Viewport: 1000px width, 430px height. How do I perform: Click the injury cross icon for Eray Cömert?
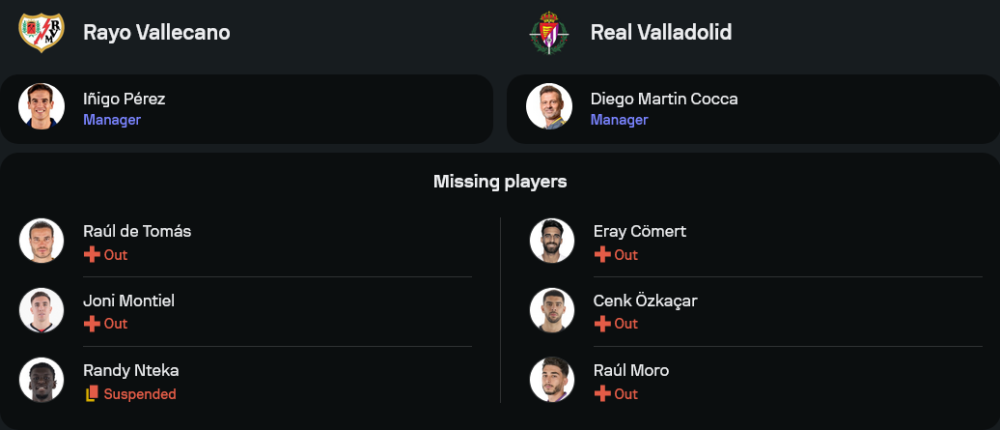pyautogui.click(x=602, y=255)
